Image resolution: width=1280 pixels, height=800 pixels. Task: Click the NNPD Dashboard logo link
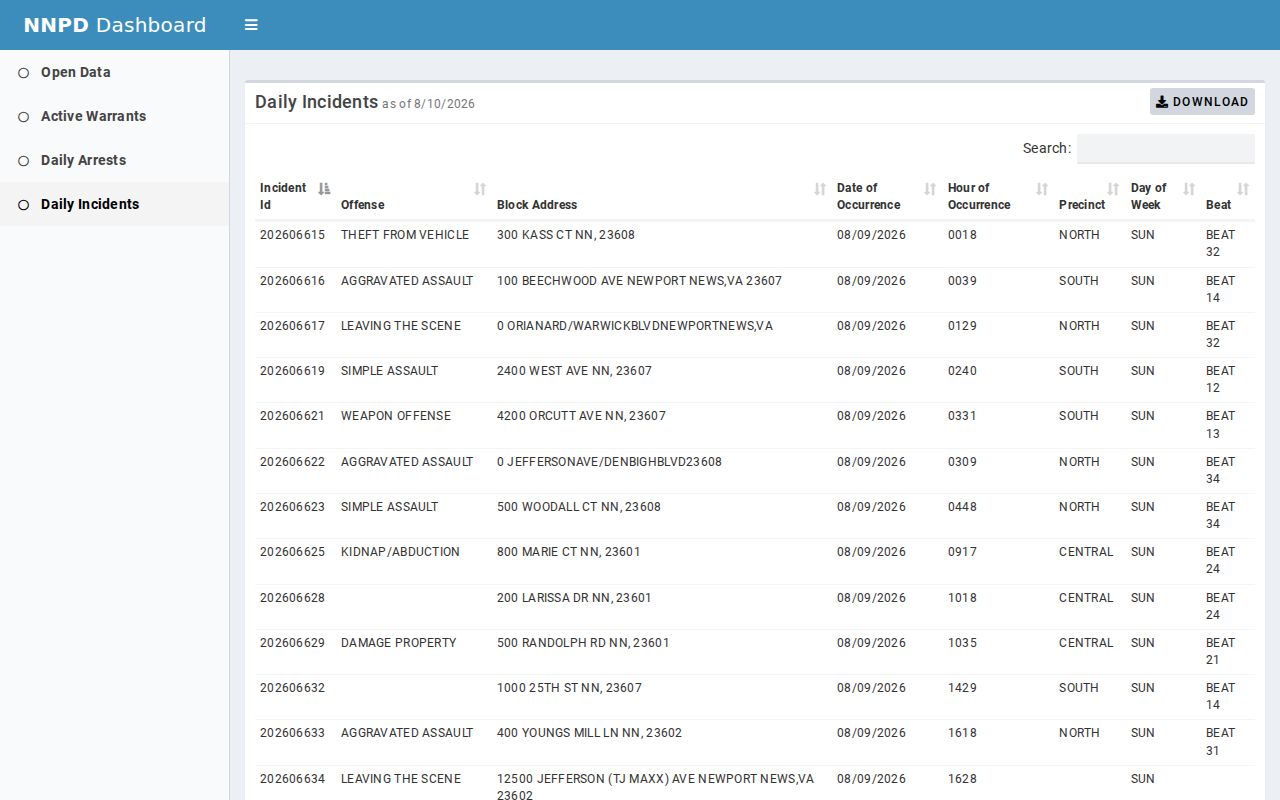[115, 25]
